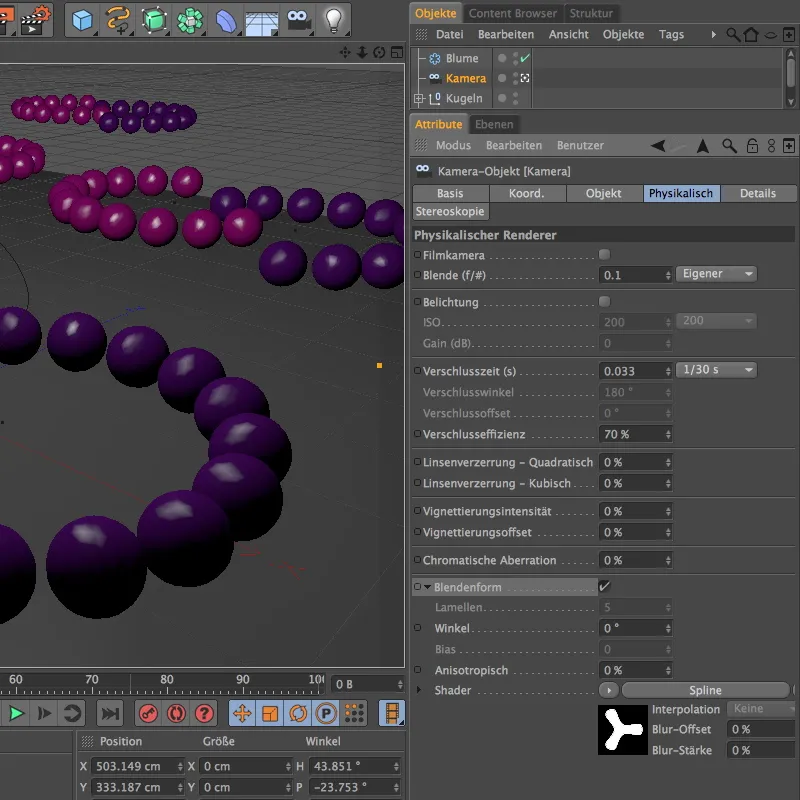Open the Tags menu
Image resolution: width=800 pixels, height=800 pixels.
tap(671, 35)
